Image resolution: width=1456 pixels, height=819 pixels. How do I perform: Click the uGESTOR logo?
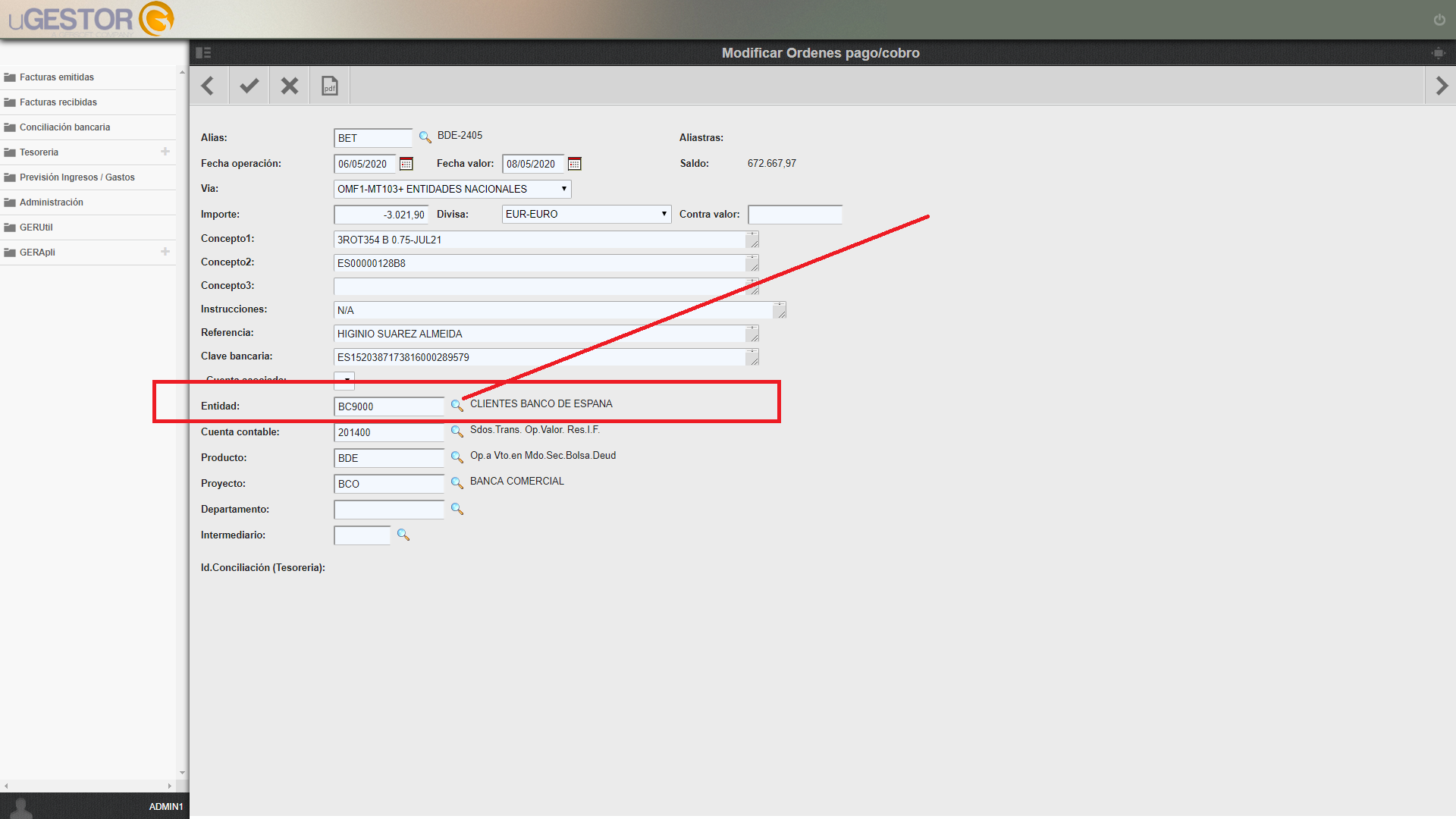[91, 19]
